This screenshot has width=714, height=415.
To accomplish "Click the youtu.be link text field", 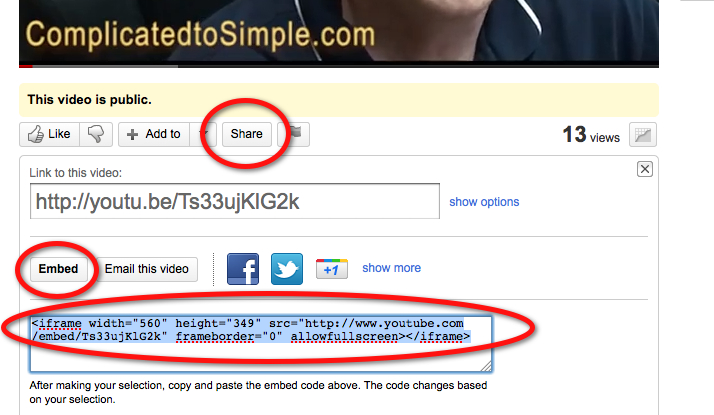I will click(235, 201).
